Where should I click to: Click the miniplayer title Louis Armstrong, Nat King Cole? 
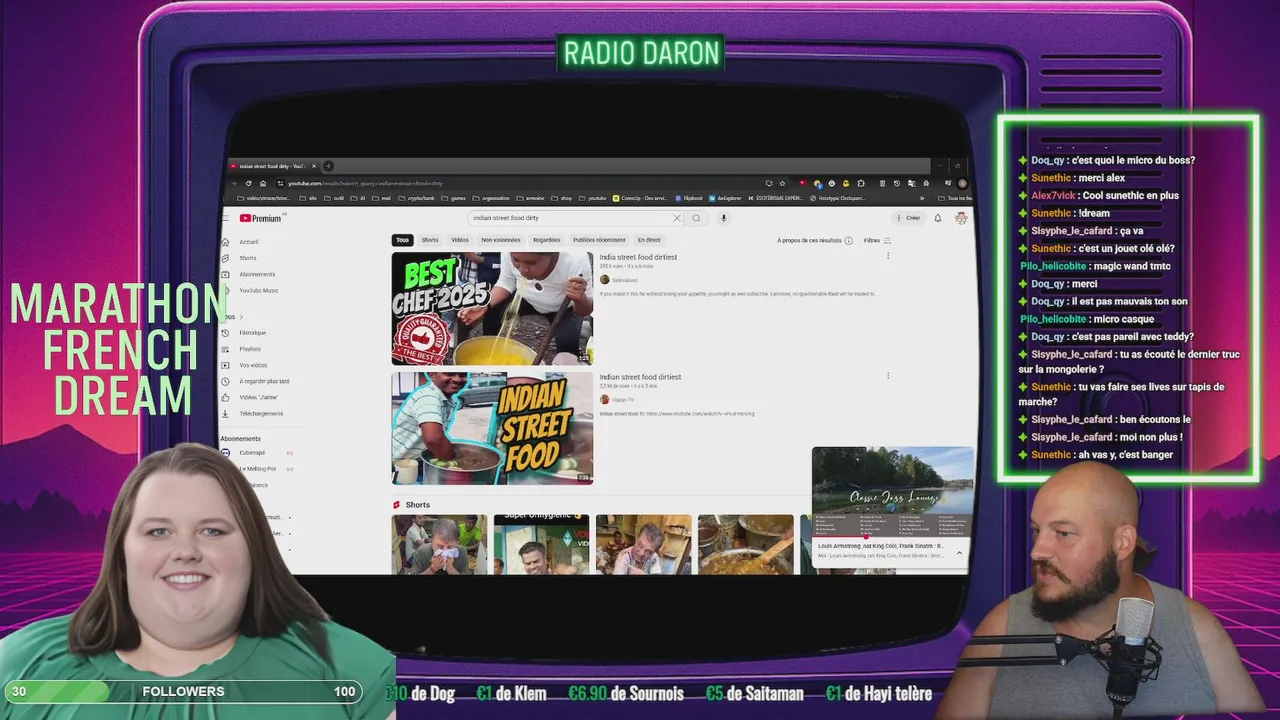[x=880, y=546]
